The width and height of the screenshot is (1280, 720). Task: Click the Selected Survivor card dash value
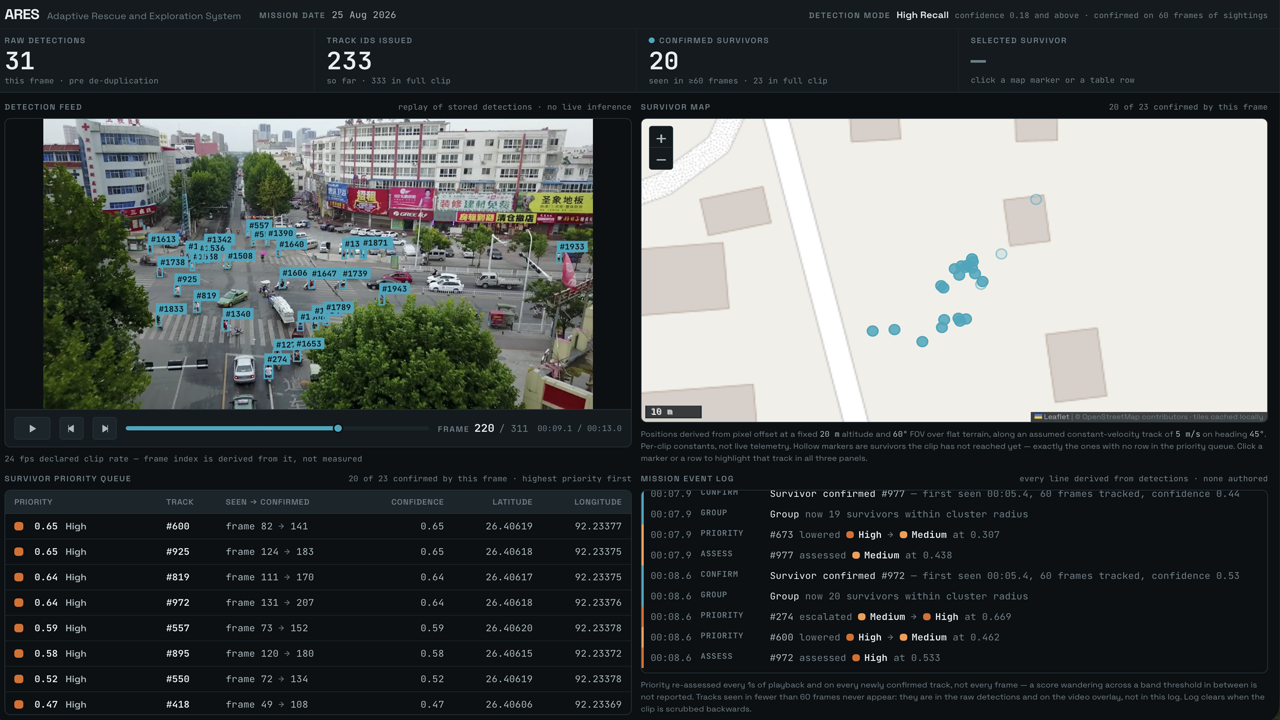[x=978, y=61]
